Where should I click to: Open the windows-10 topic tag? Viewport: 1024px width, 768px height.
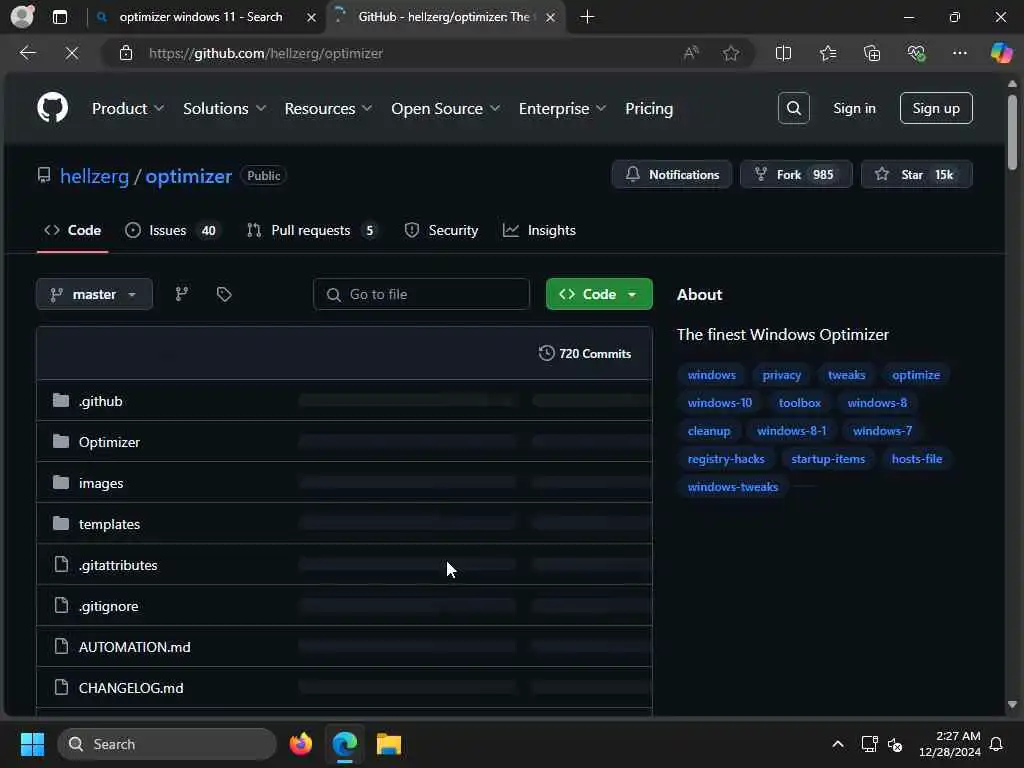[720, 403]
